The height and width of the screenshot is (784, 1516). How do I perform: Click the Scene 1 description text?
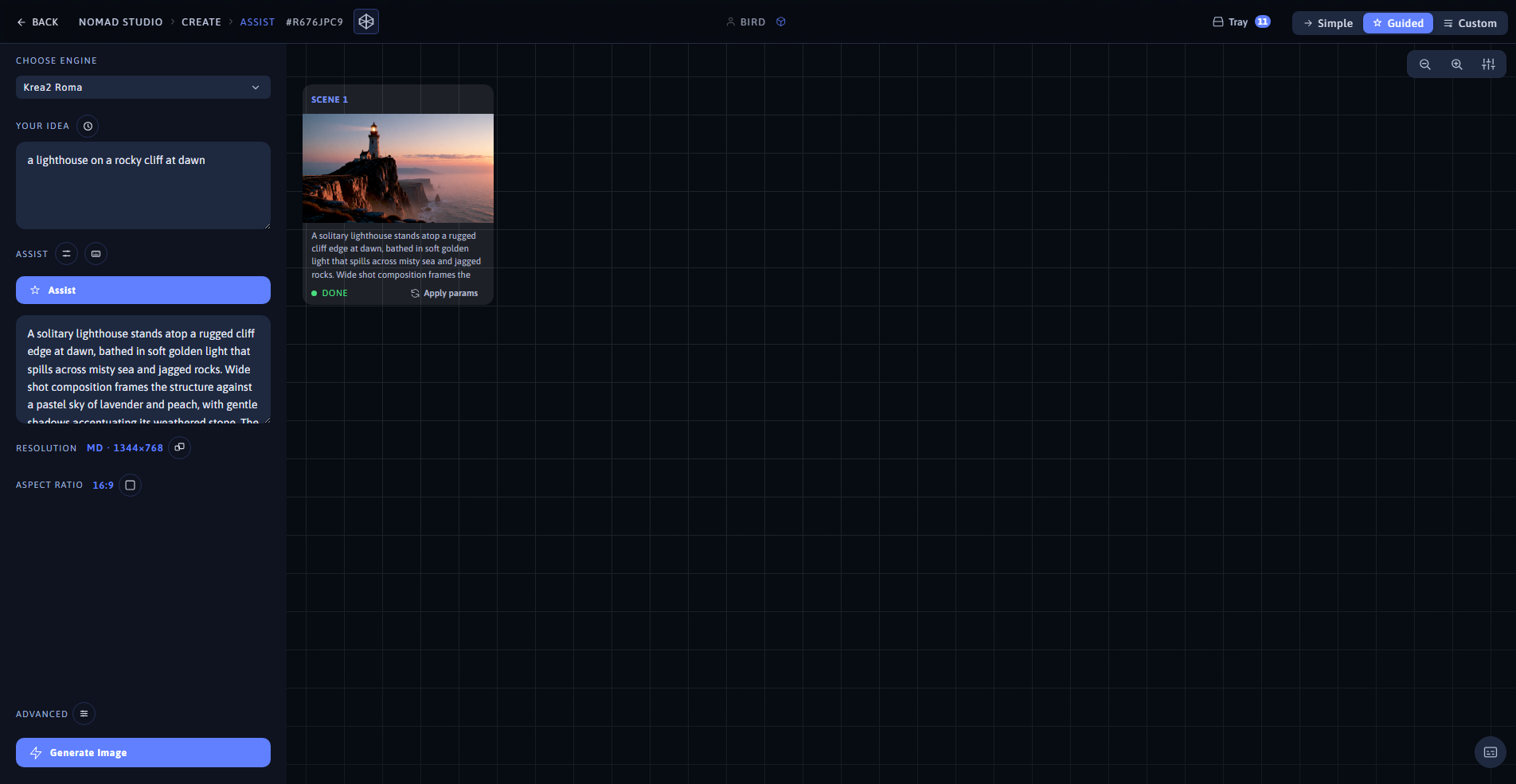tap(397, 255)
